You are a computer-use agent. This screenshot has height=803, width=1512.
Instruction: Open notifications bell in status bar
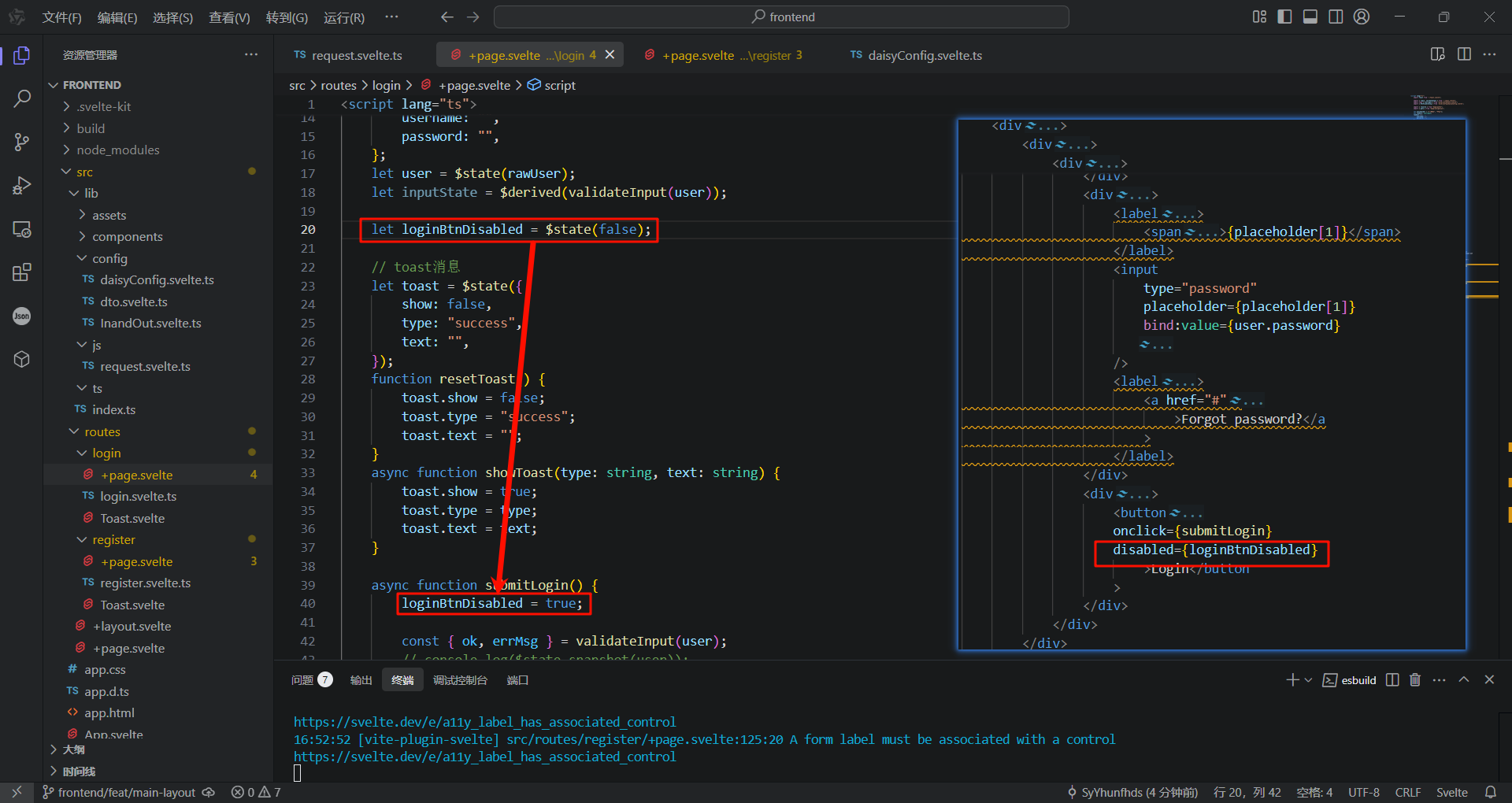[1490, 792]
